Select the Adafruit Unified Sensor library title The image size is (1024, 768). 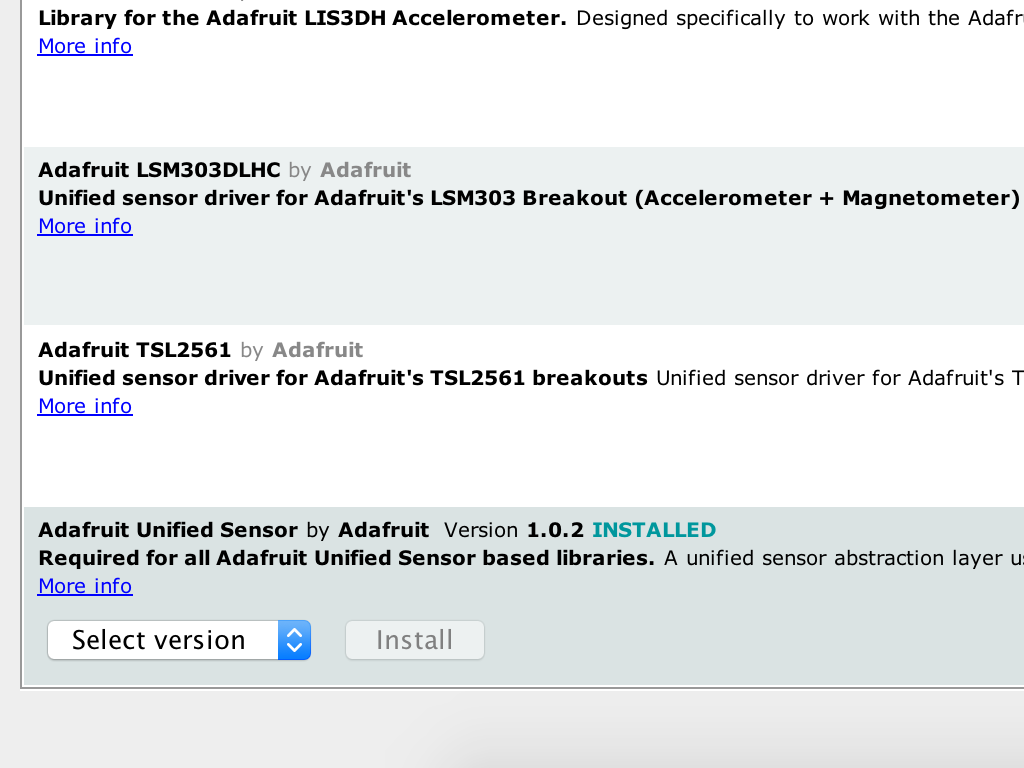[x=168, y=530]
